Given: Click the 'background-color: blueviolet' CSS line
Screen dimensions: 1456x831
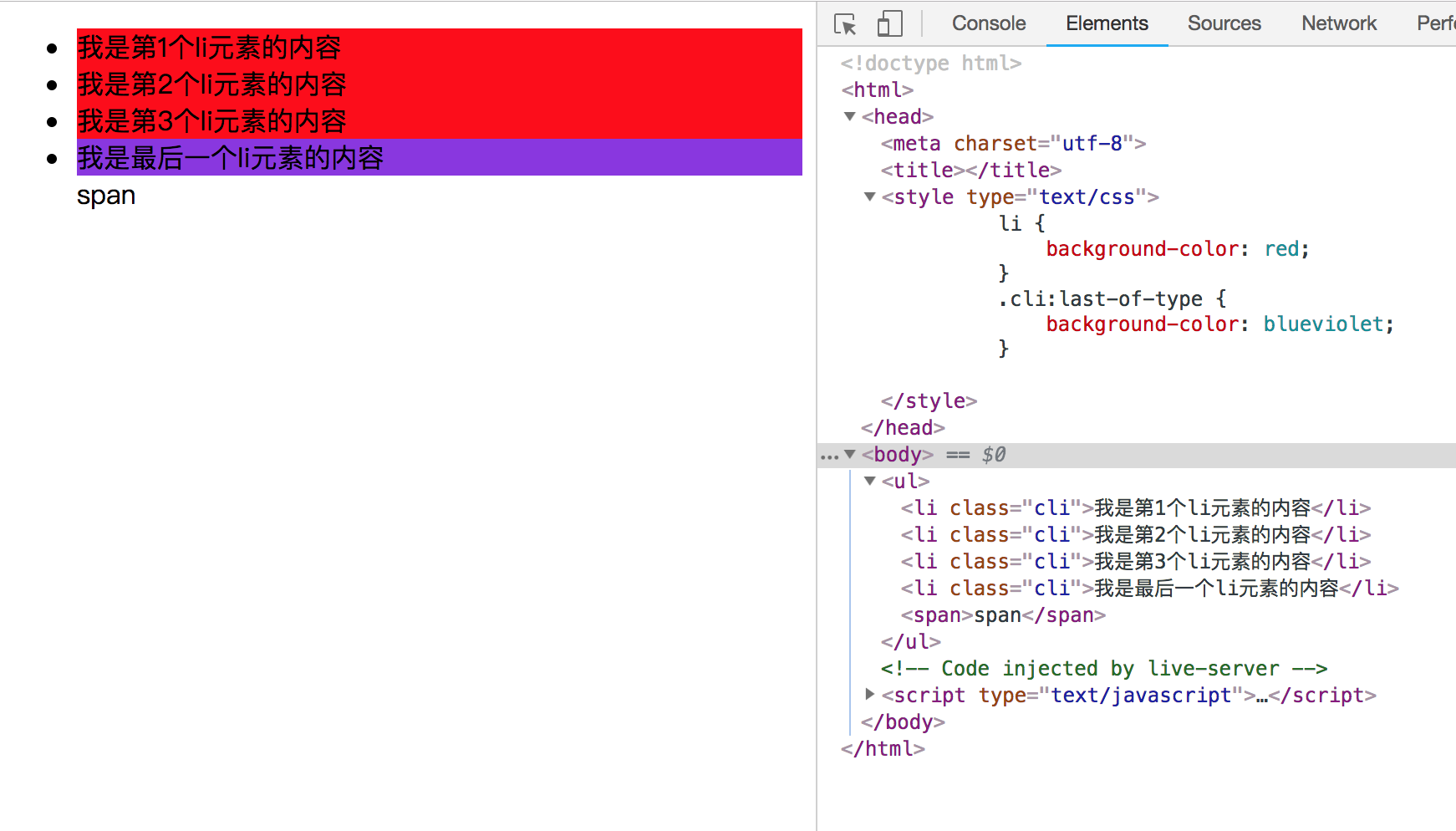Looking at the screenshot, I should click(x=1220, y=324).
